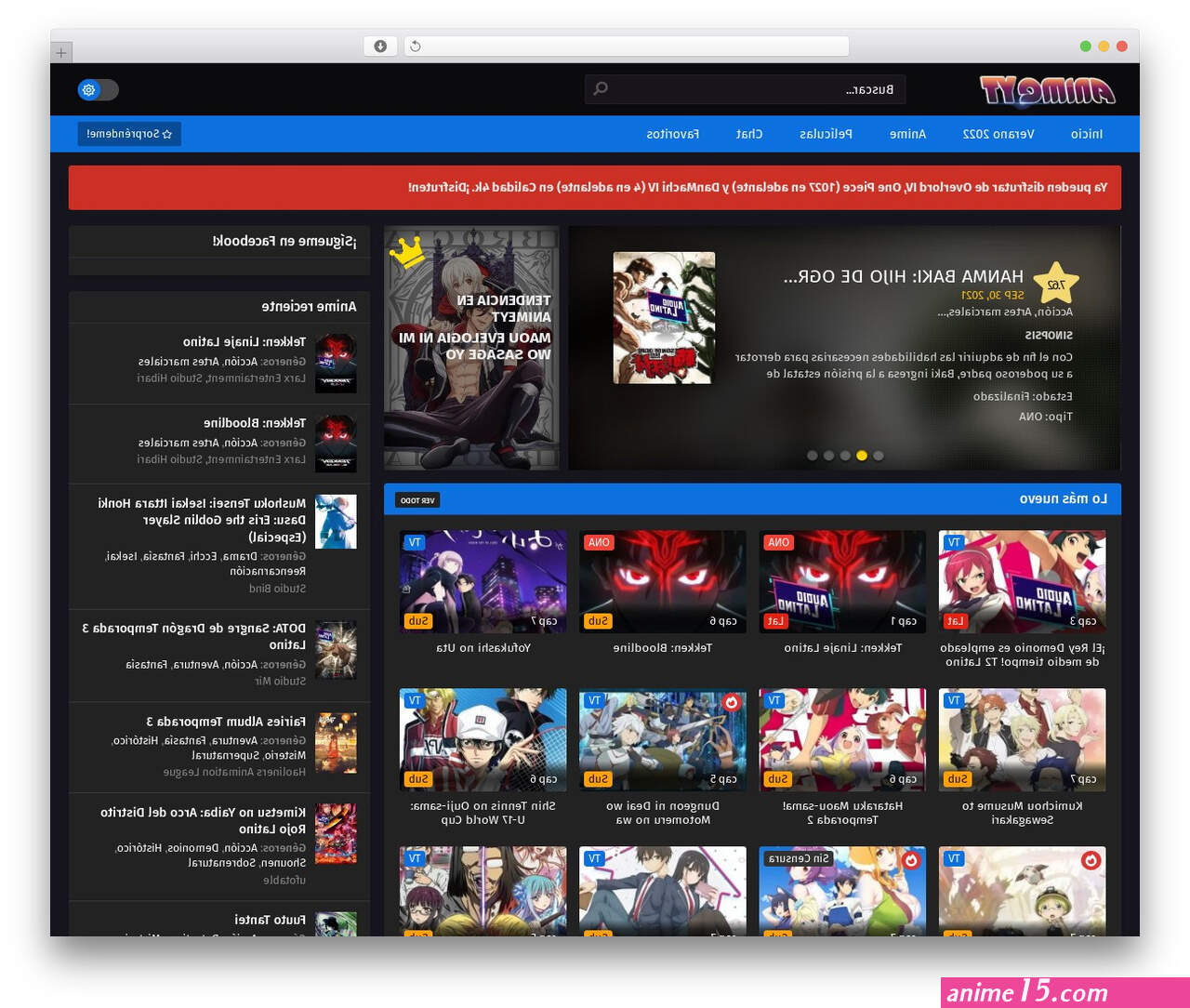Click Kimetsu no Yaiba sidebar cover thumbnail
The image size is (1190, 1008).
(336, 833)
